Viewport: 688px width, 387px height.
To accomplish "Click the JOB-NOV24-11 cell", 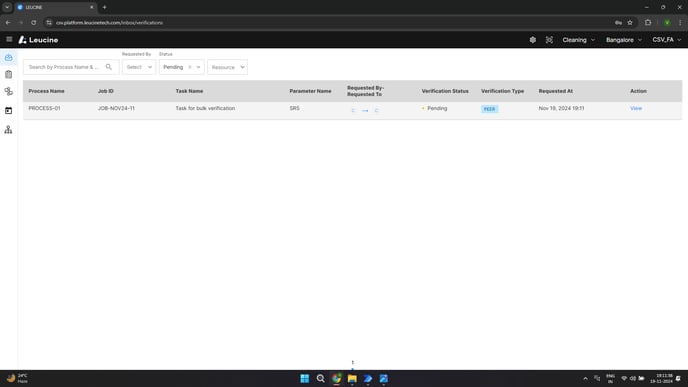I will tap(116, 108).
